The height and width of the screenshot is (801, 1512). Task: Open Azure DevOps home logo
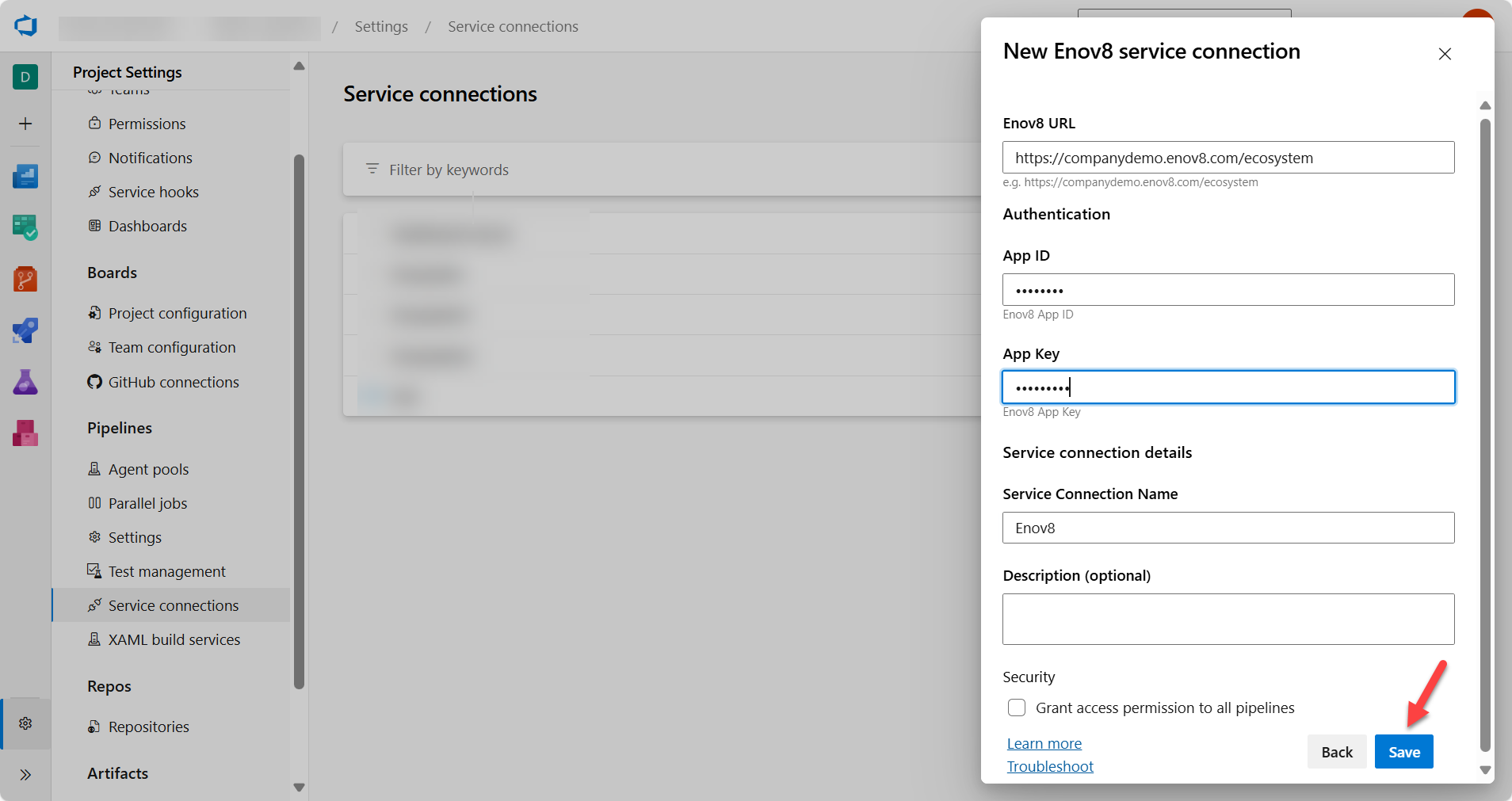pyautogui.click(x=25, y=25)
